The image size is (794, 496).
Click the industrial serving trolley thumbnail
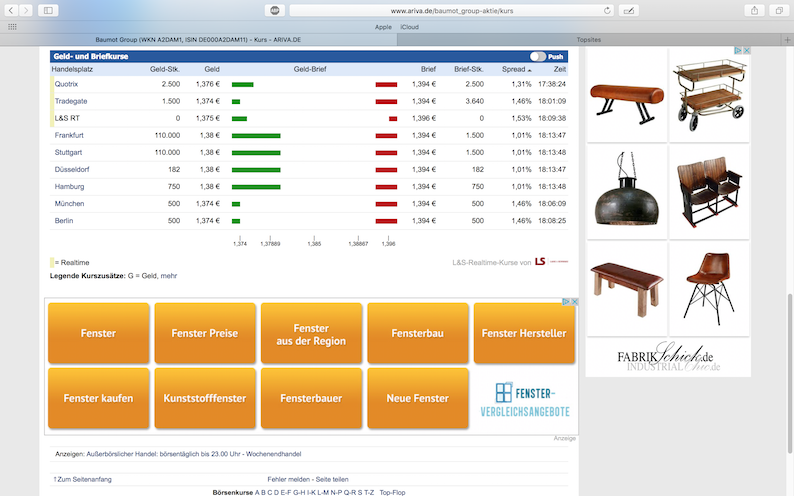pos(709,95)
